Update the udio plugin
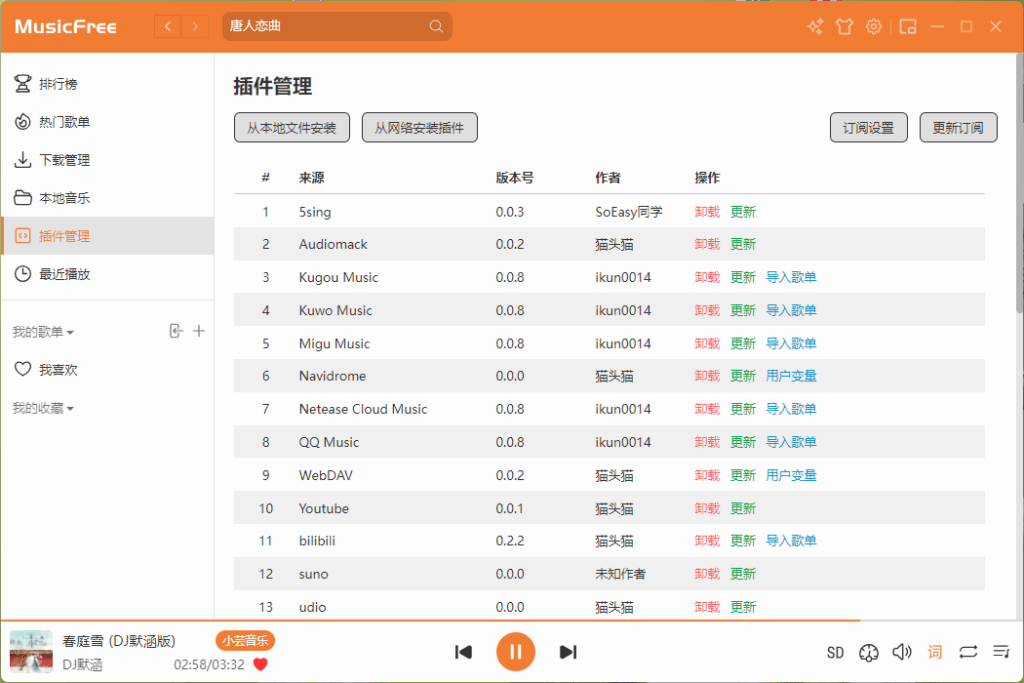Screen dimensions: 1024x683 (x=743, y=607)
